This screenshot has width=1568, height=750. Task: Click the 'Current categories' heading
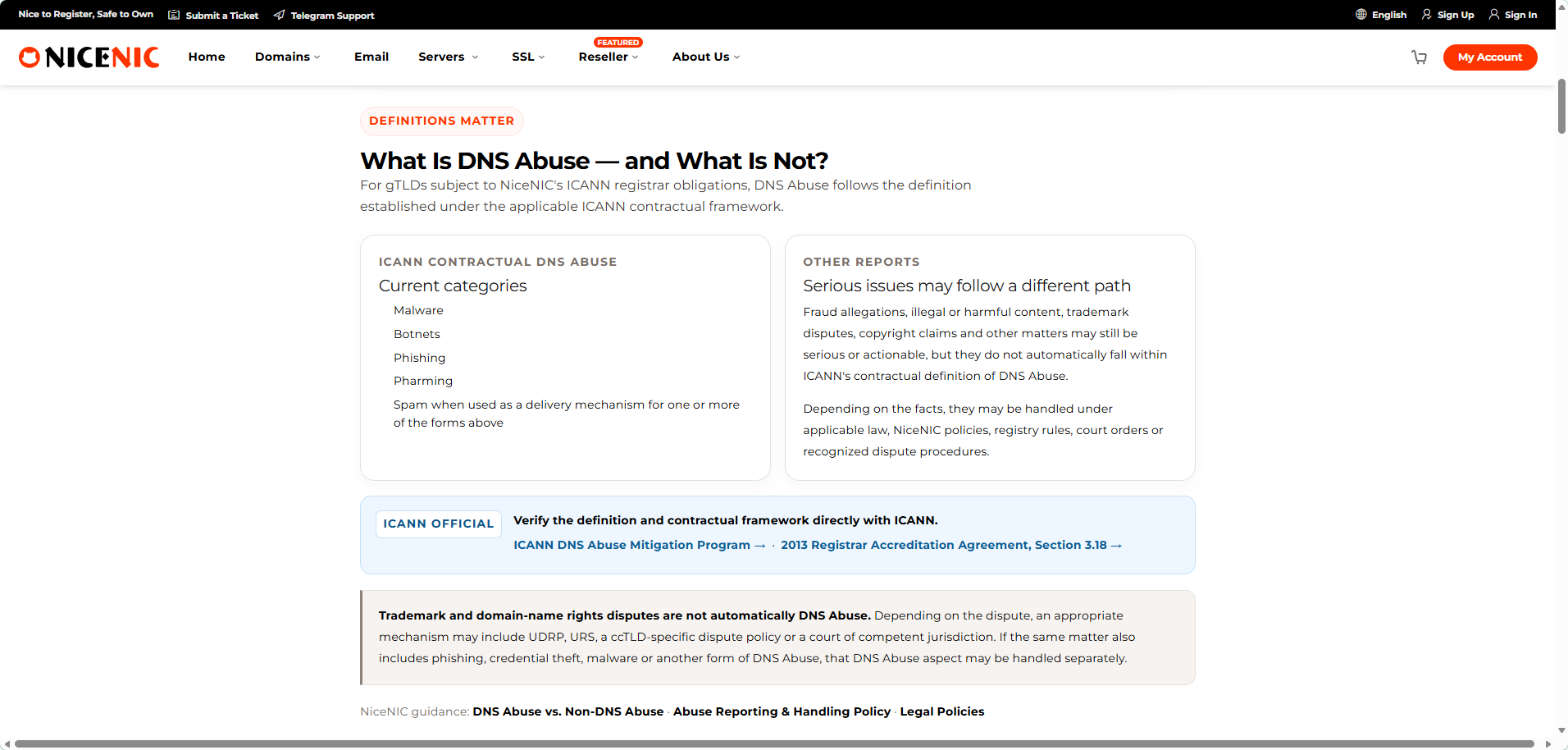tap(453, 286)
